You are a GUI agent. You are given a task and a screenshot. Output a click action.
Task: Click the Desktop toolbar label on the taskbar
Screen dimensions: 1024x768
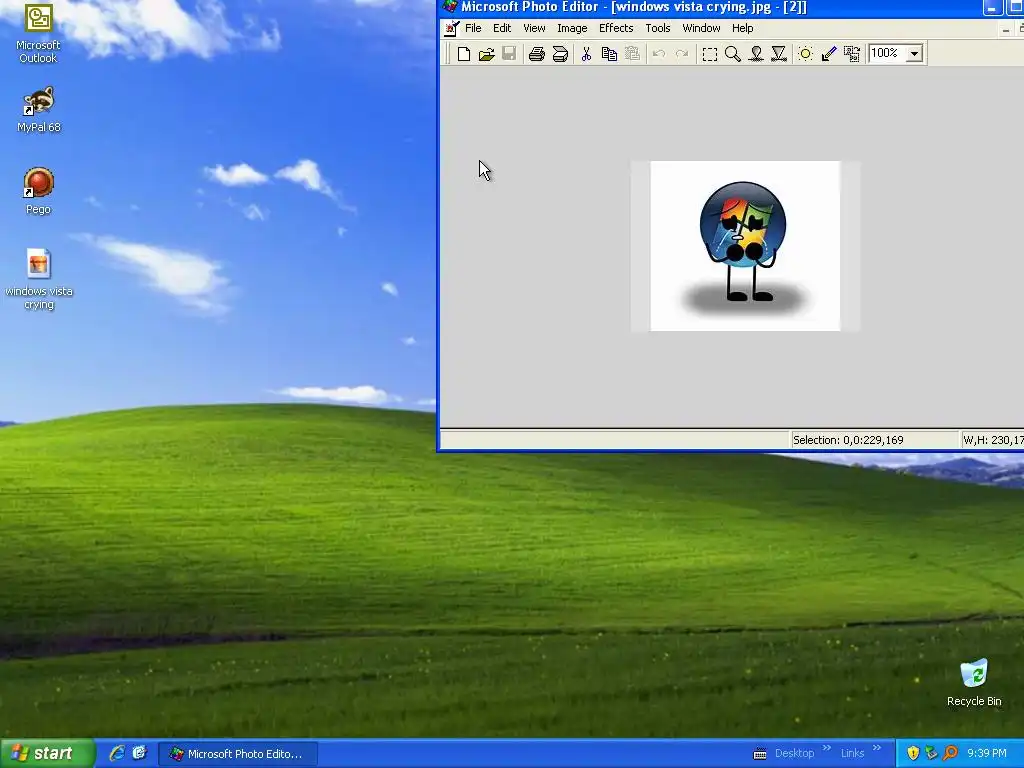tap(794, 753)
